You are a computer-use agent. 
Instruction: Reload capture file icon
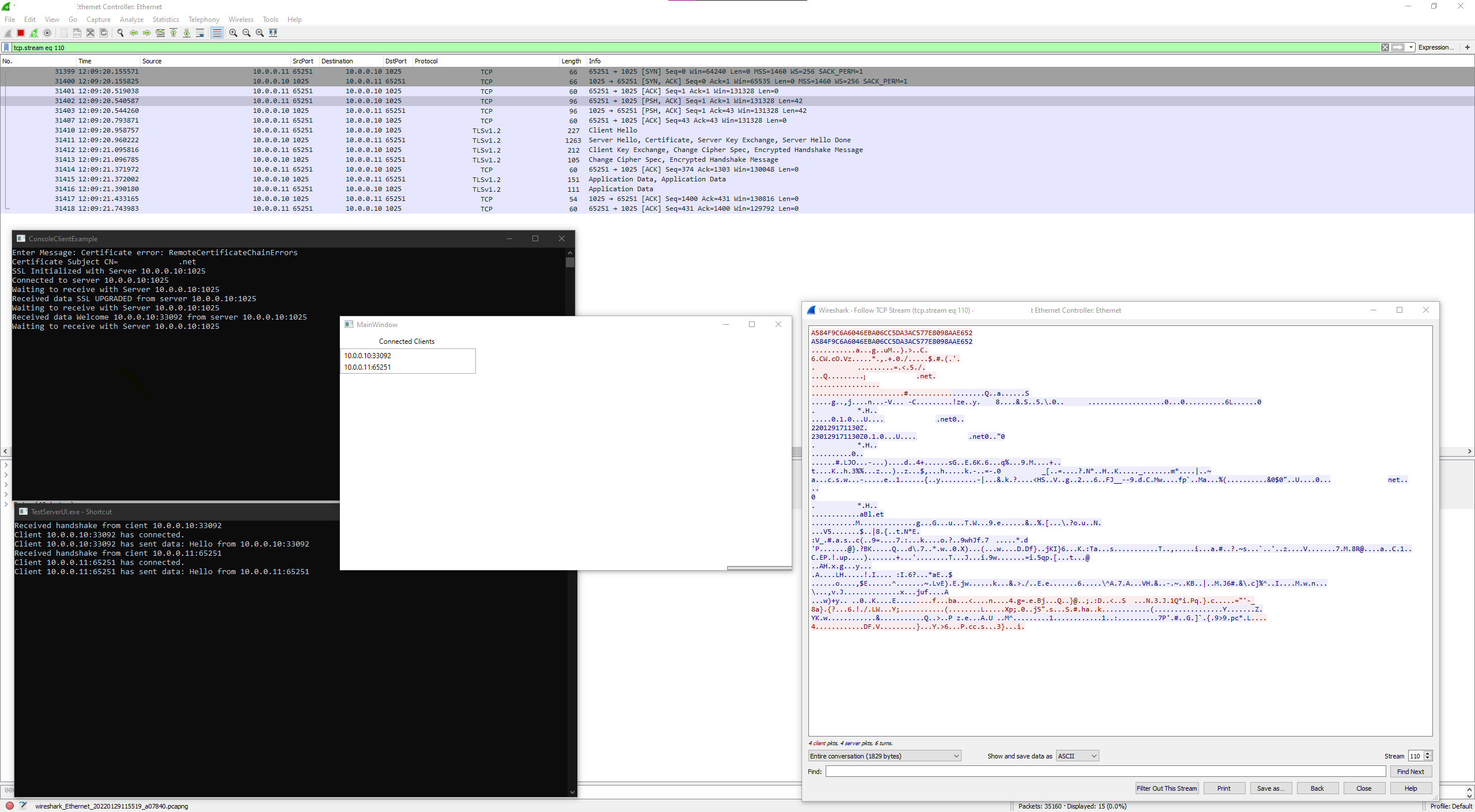click(x=104, y=33)
